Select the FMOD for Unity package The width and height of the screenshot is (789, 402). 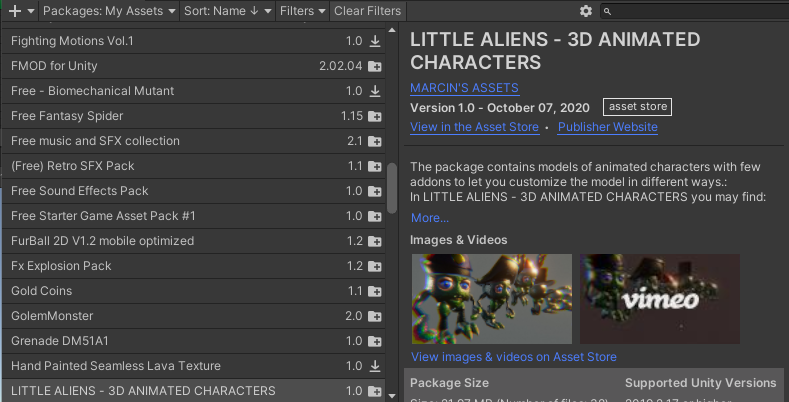click(194, 66)
